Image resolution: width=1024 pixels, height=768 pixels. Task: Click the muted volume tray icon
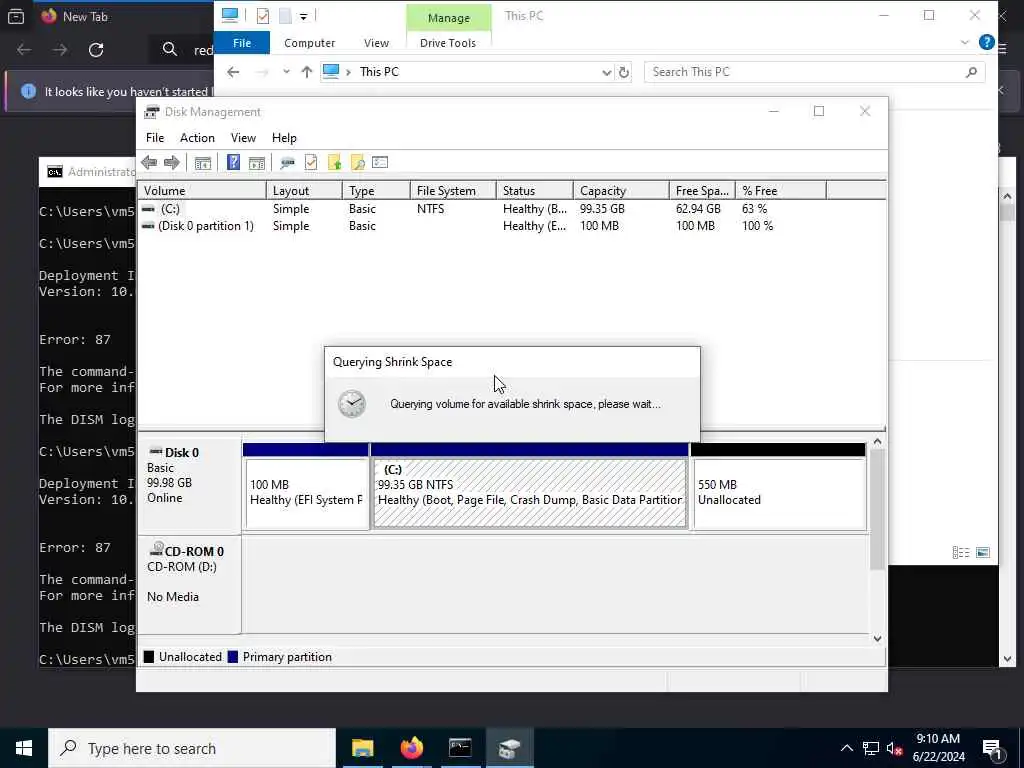click(894, 748)
